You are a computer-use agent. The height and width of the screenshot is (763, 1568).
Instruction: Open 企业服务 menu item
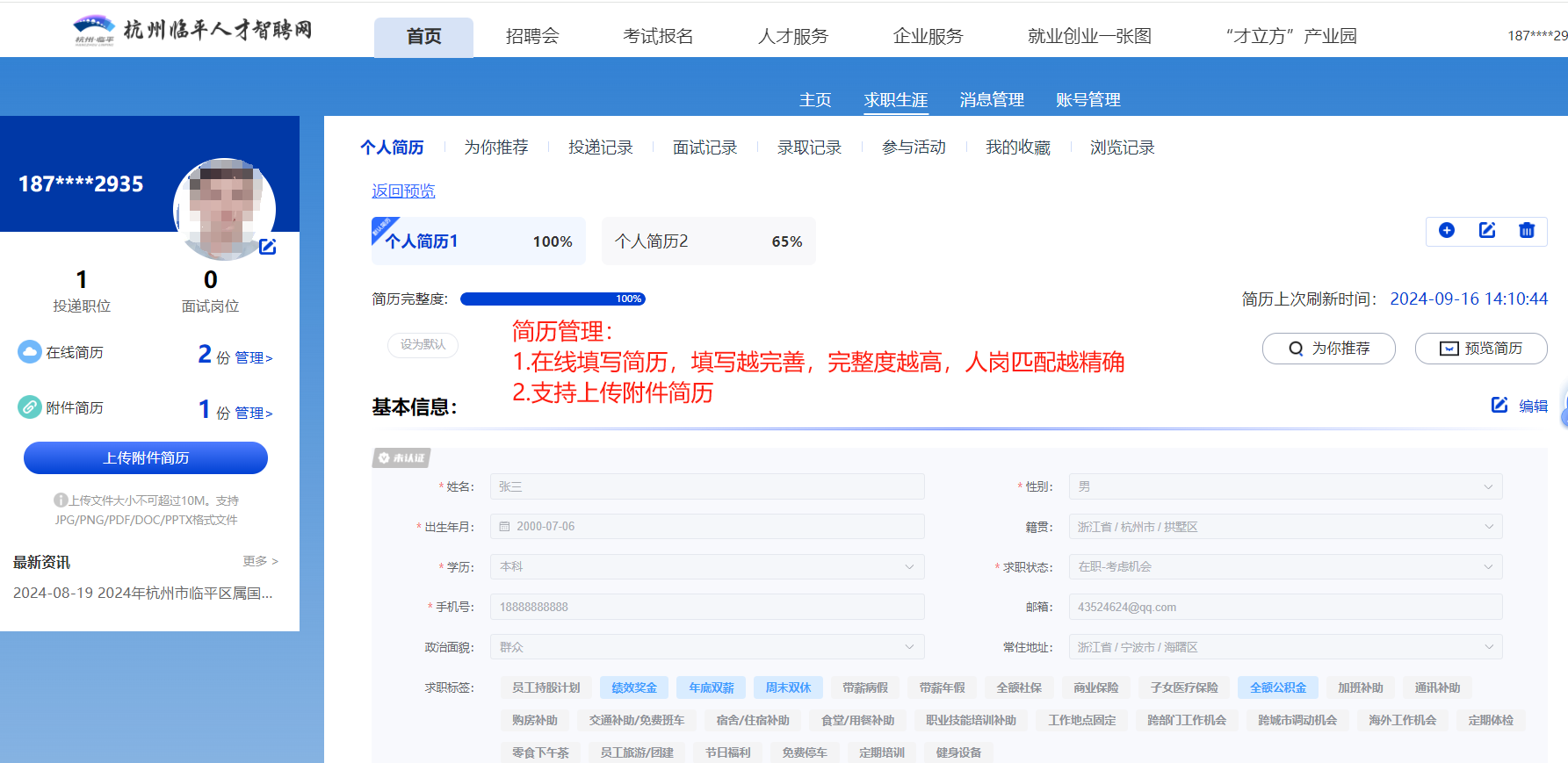coord(929,36)
